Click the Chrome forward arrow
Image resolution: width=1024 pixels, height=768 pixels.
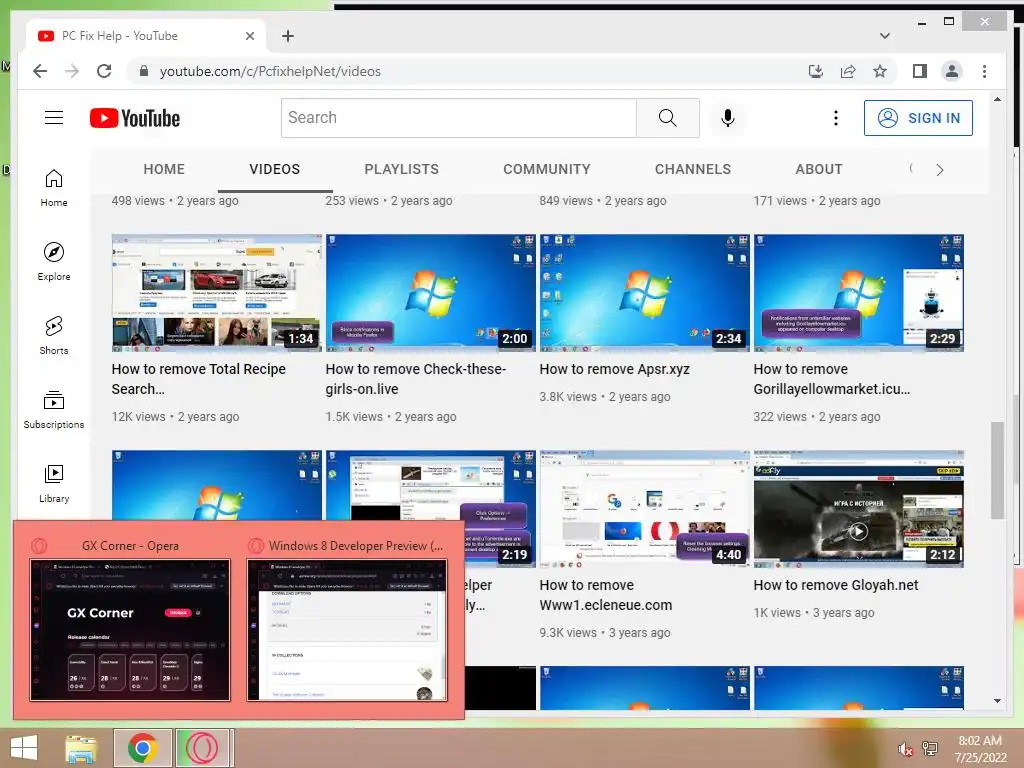72,71
